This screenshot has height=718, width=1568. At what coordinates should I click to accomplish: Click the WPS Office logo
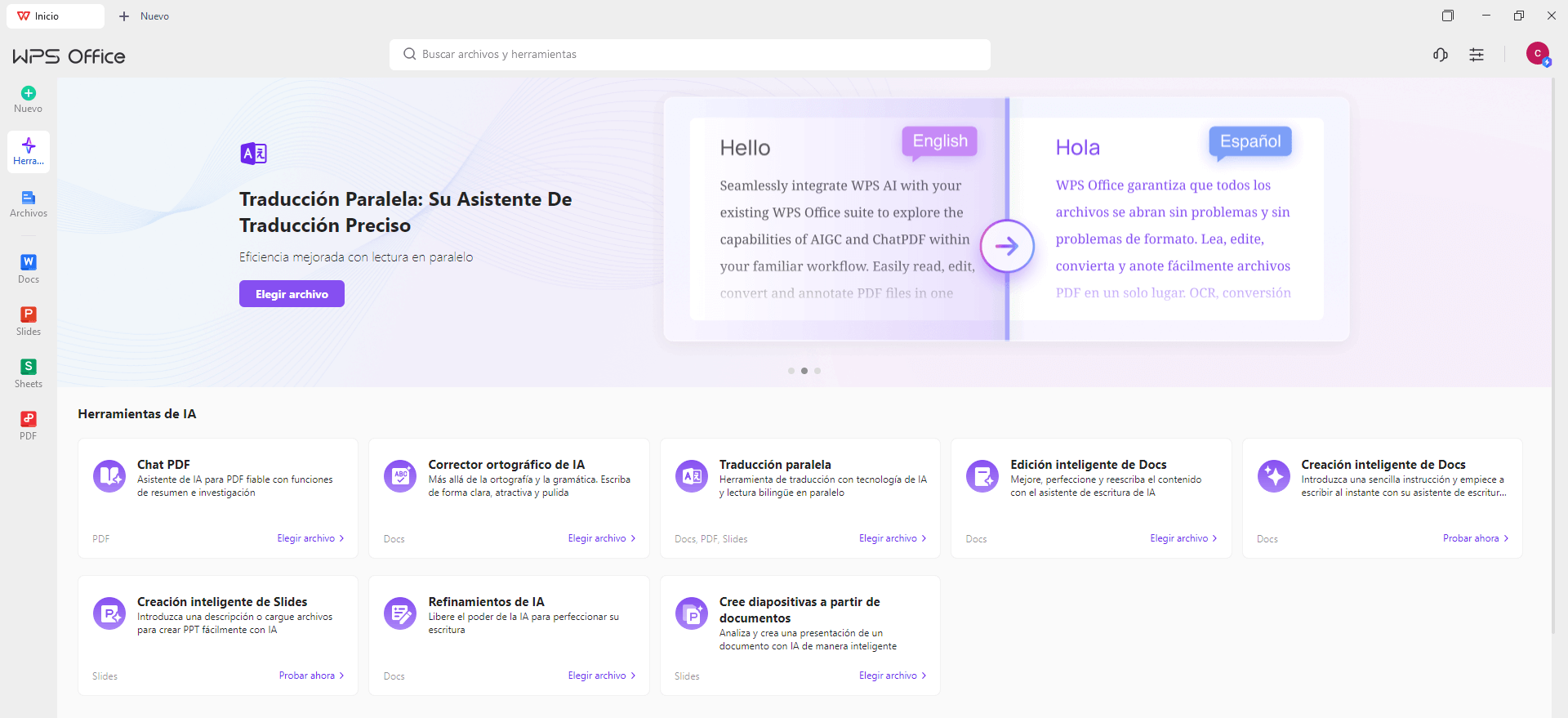[x=69, y=56]
